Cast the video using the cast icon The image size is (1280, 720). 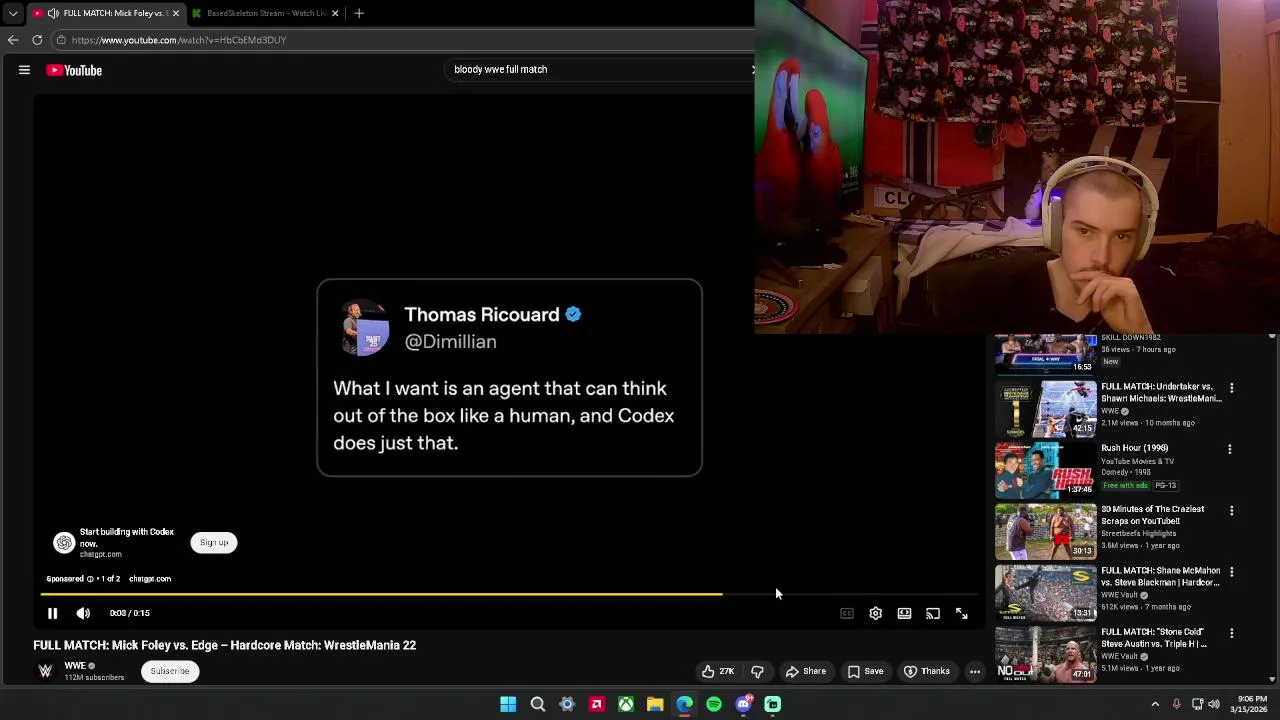(x=933, y=613)
